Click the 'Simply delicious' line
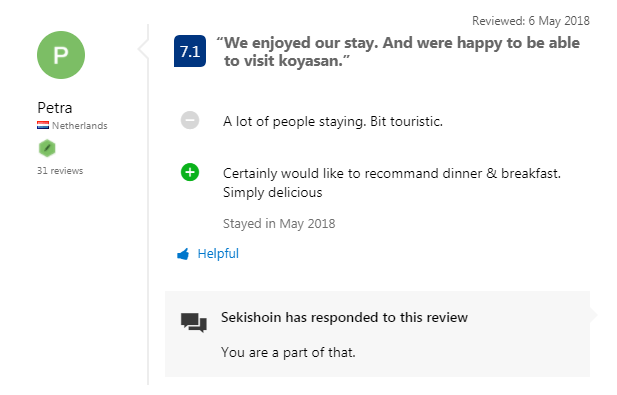Image resolution: width=617 pixels, height=395 pixels. (273, 193)
